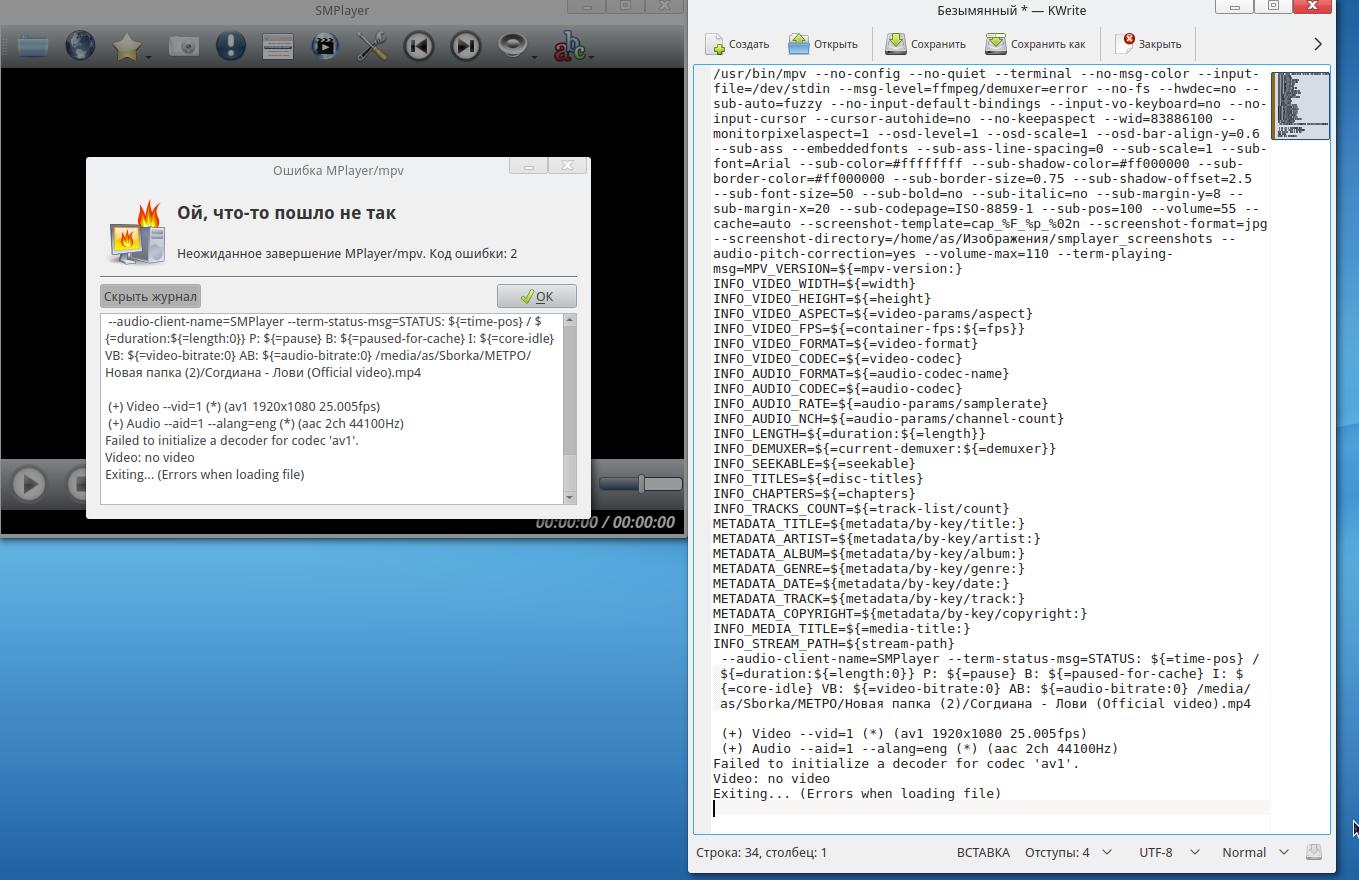Click the favorites star icon
The width and height of the screenshot is (1359, 880).
127,46
